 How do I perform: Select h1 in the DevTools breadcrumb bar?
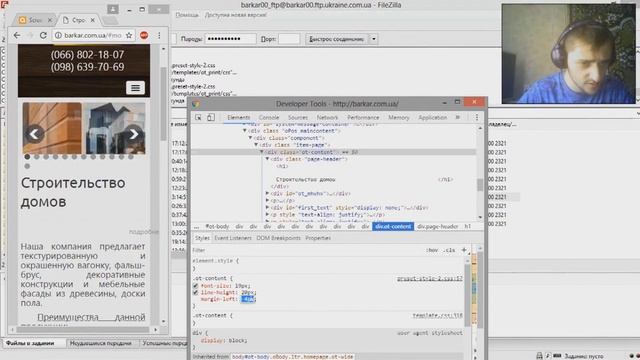467,226
